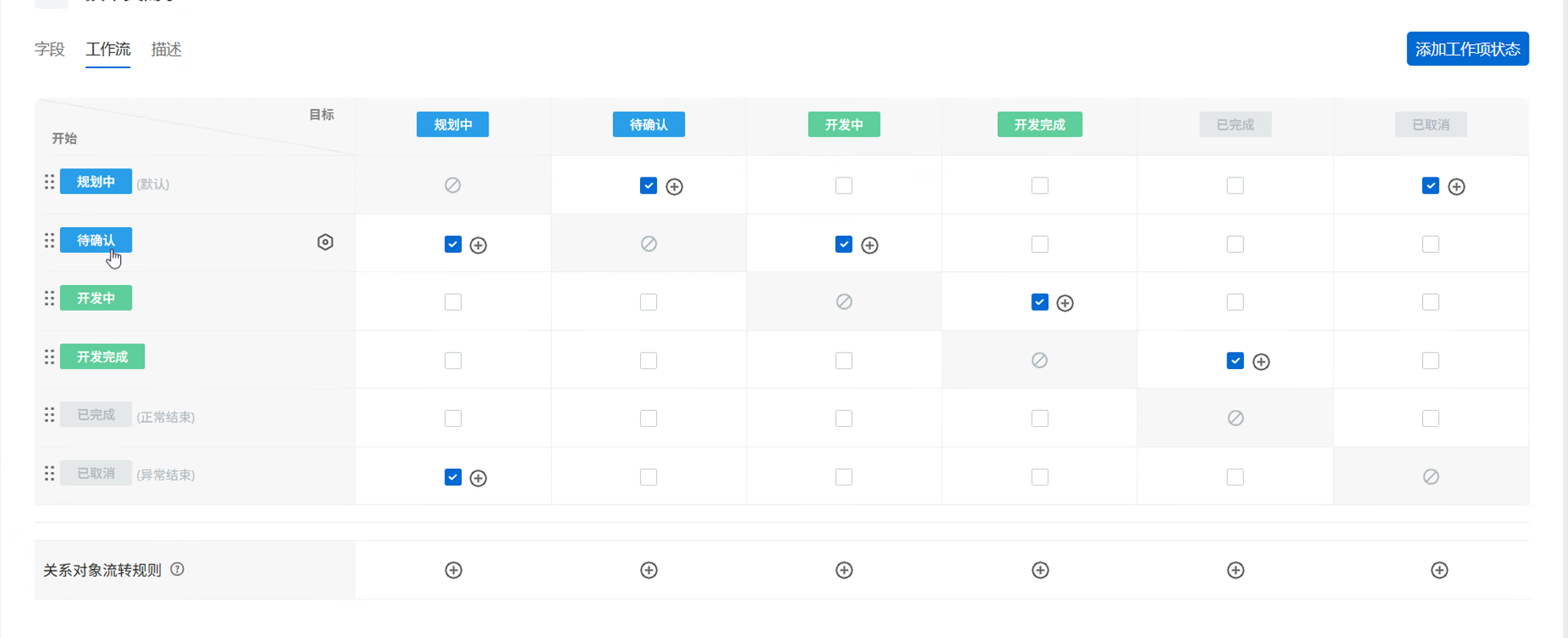Click 已完成 status label in left column
Image resolution: width=1568 pixels, height=638 pixels.
pos(95,415)
